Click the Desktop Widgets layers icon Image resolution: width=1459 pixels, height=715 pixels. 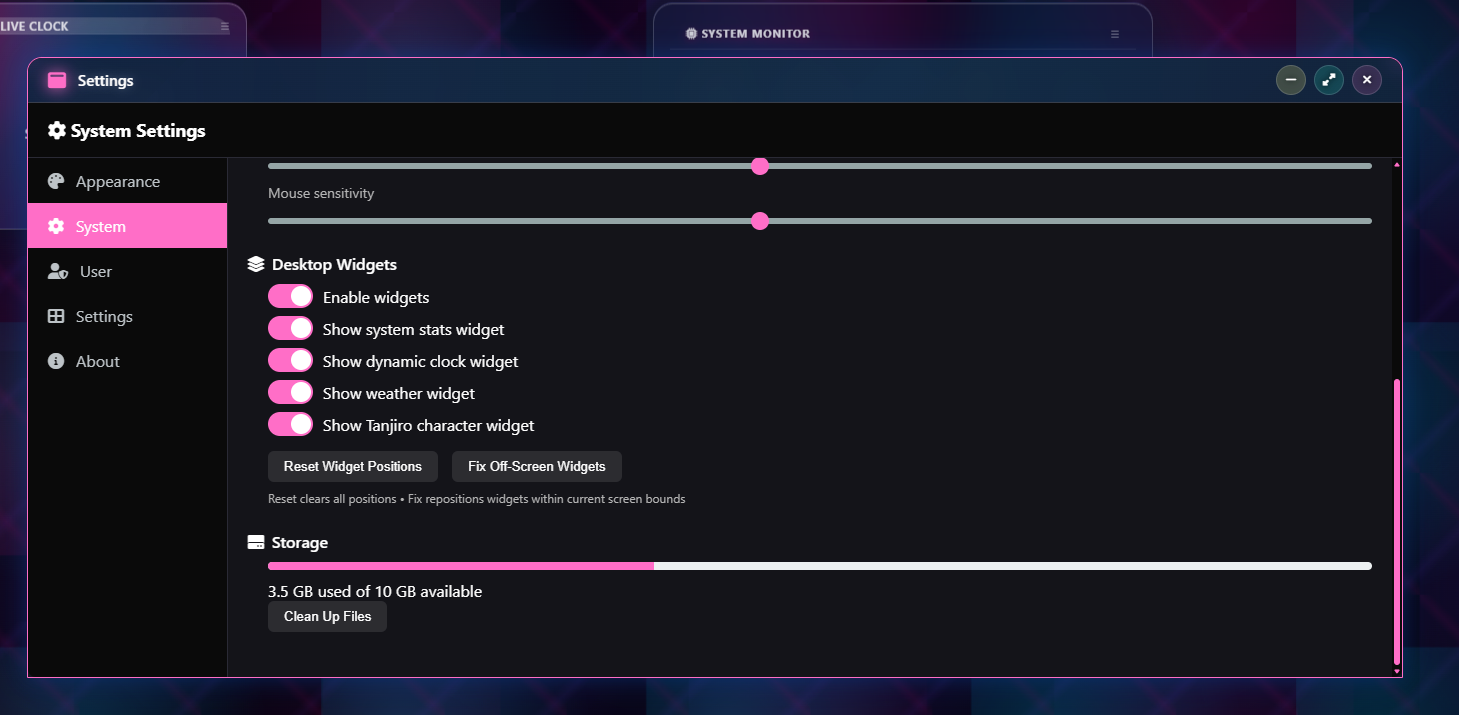click(254, 263)
